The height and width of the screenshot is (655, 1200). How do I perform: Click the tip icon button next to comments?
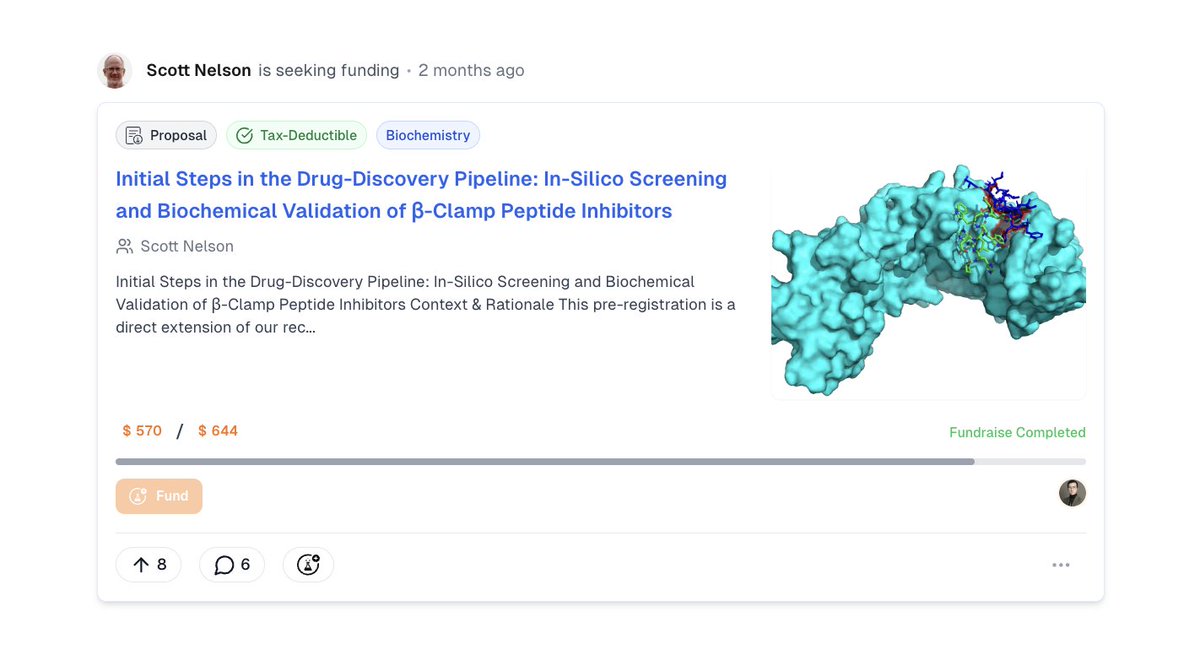pyautogui.click(x=308, y=565)
